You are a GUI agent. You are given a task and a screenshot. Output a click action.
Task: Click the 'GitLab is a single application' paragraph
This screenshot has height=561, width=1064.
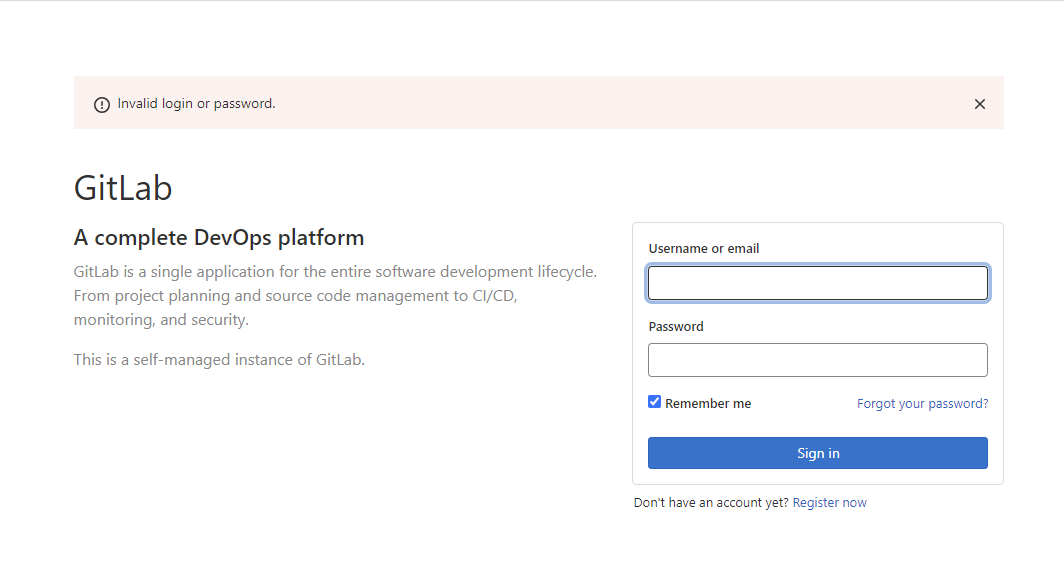click(335, 296)
